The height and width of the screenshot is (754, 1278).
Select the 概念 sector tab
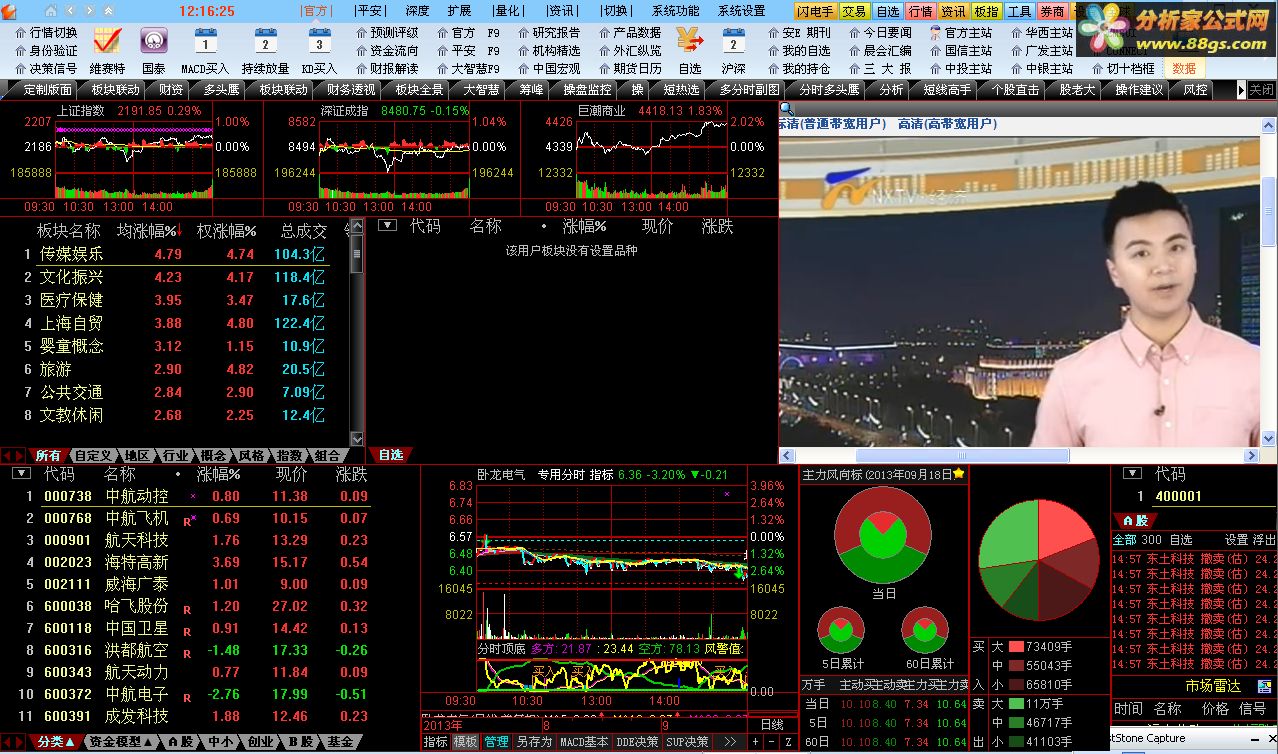click(213, 455)
